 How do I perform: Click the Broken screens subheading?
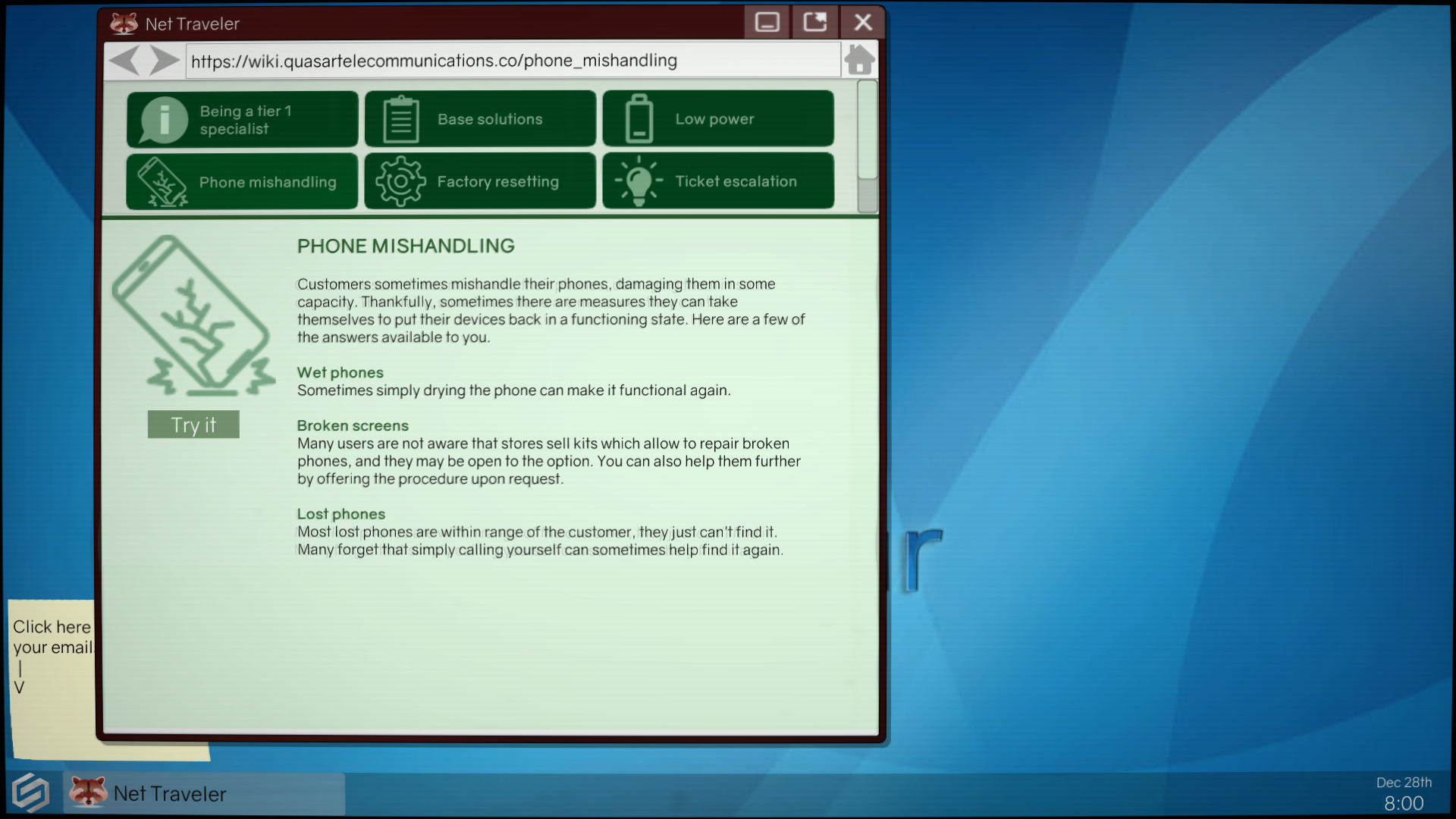tap(353, 425)
